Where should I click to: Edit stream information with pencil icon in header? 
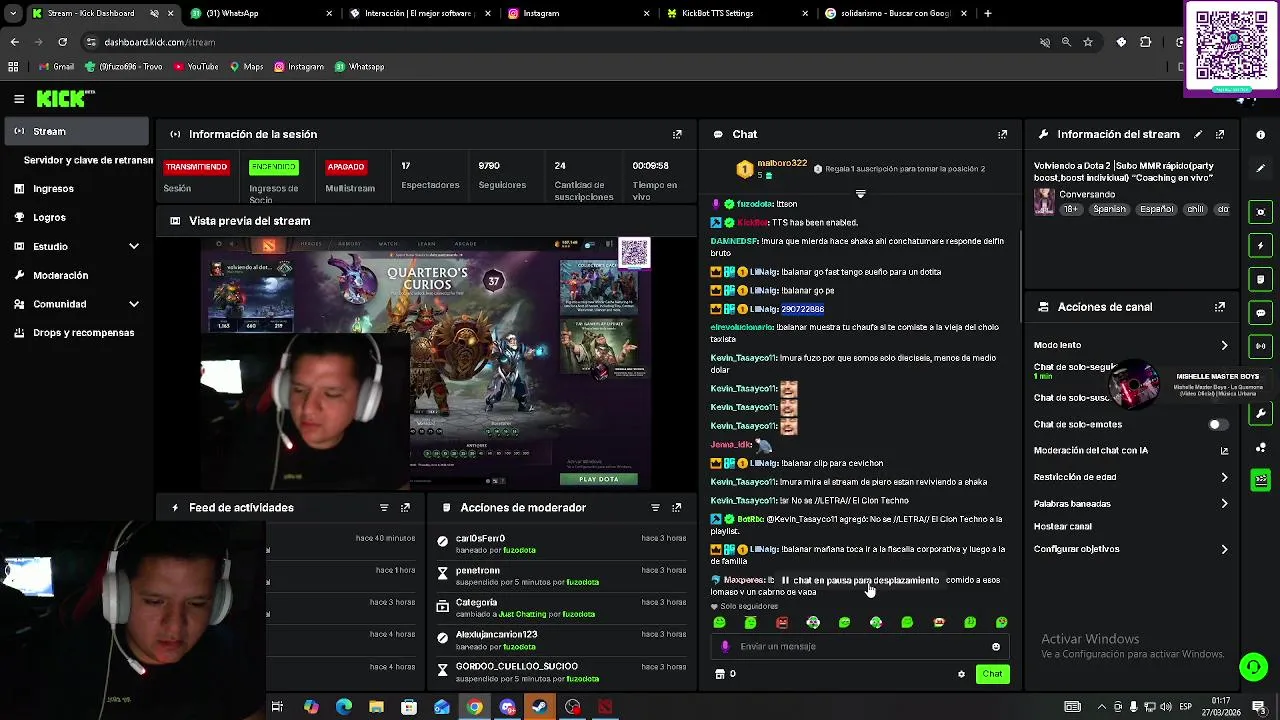coord(1198,134)
